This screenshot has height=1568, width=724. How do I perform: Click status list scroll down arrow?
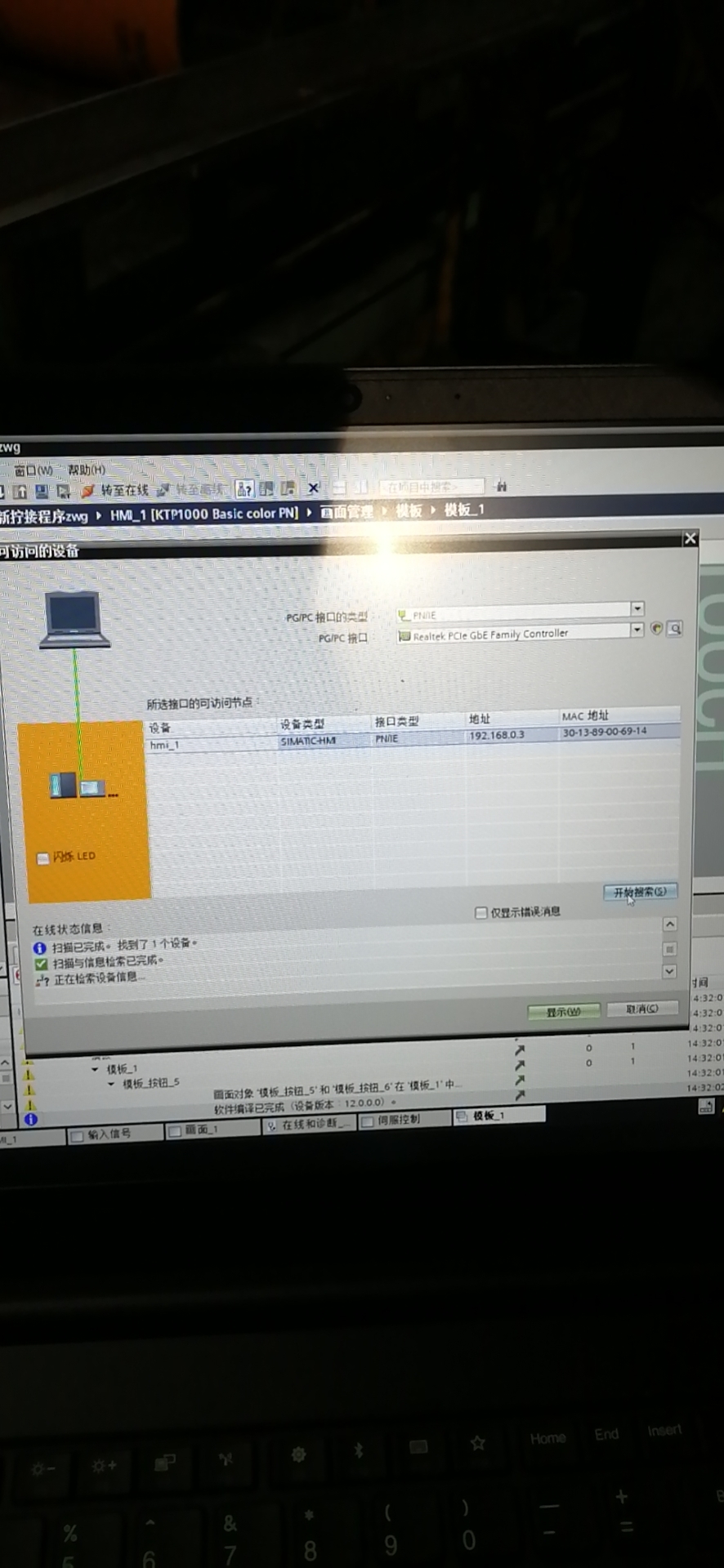pyautogui.click(x=669, y=972)
